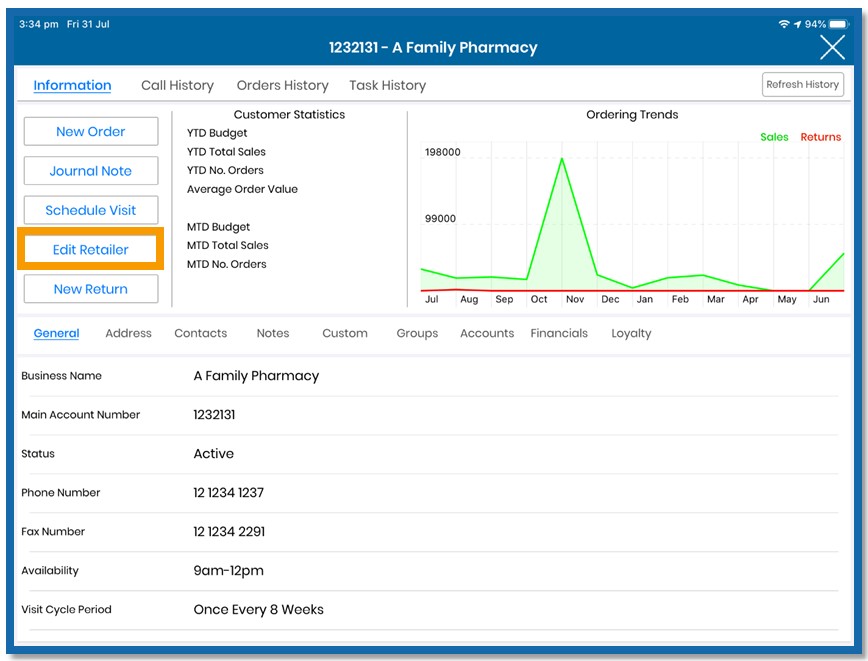Select the YTD Budget label

coord(217,133)
